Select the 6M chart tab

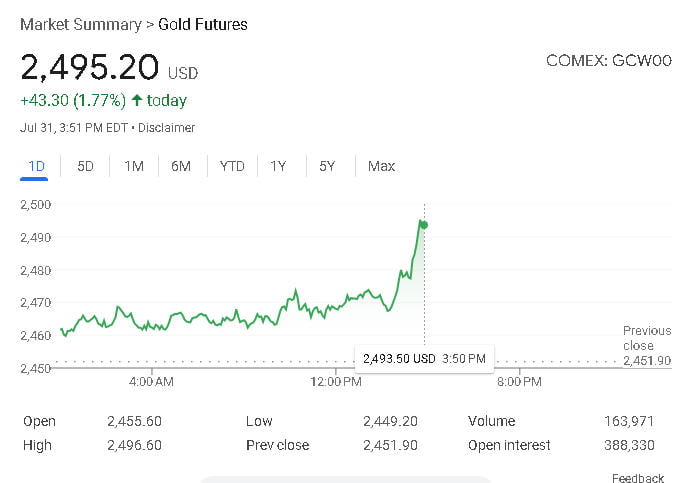pos(181,166)
